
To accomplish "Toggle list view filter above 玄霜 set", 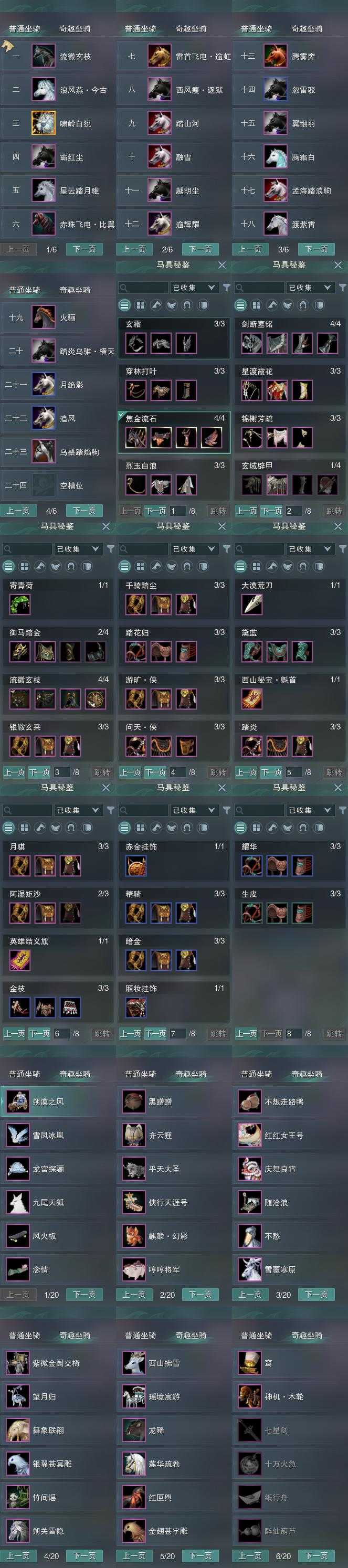I will click(124, 305).
